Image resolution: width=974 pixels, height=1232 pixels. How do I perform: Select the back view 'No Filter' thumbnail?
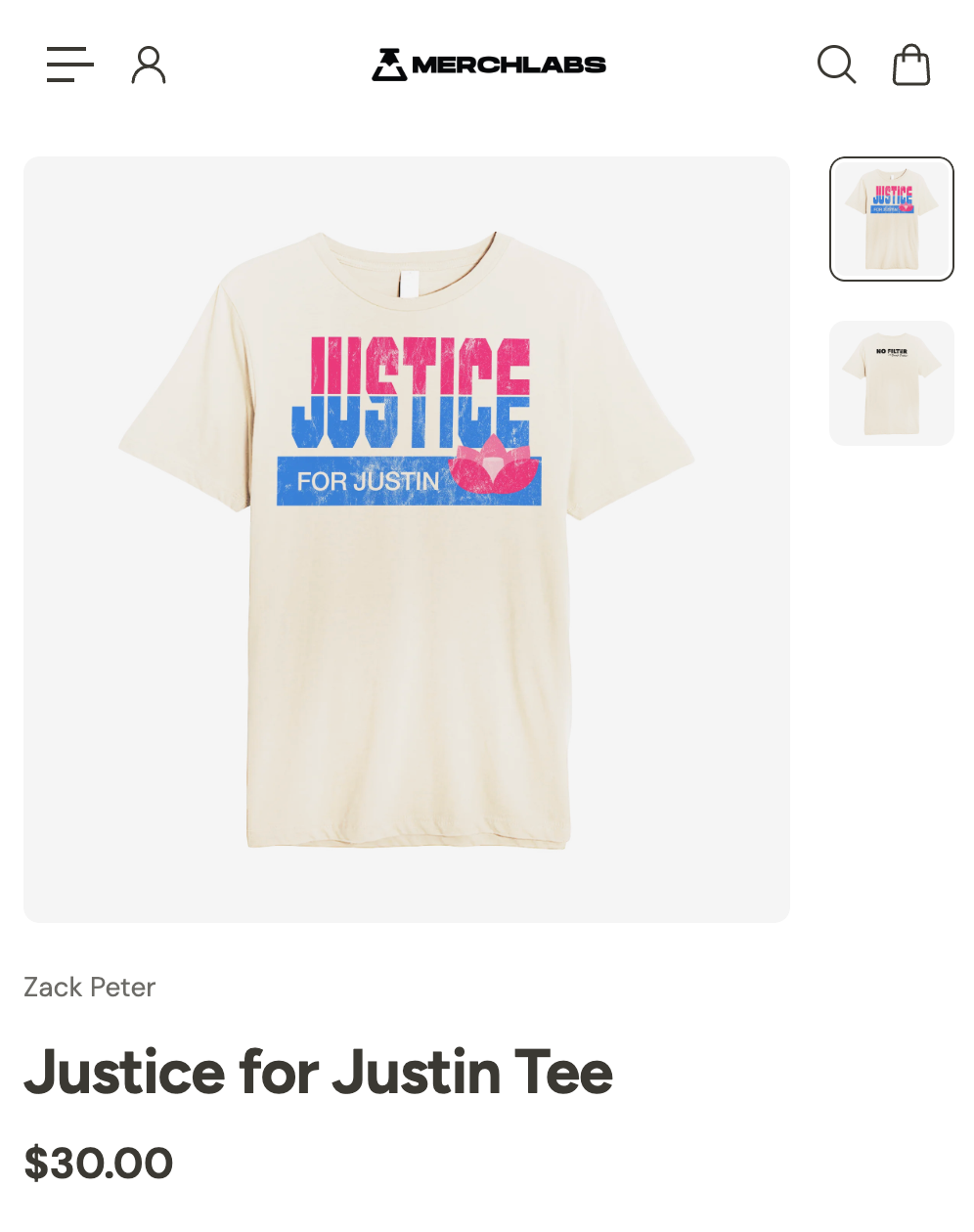point(892,383)
